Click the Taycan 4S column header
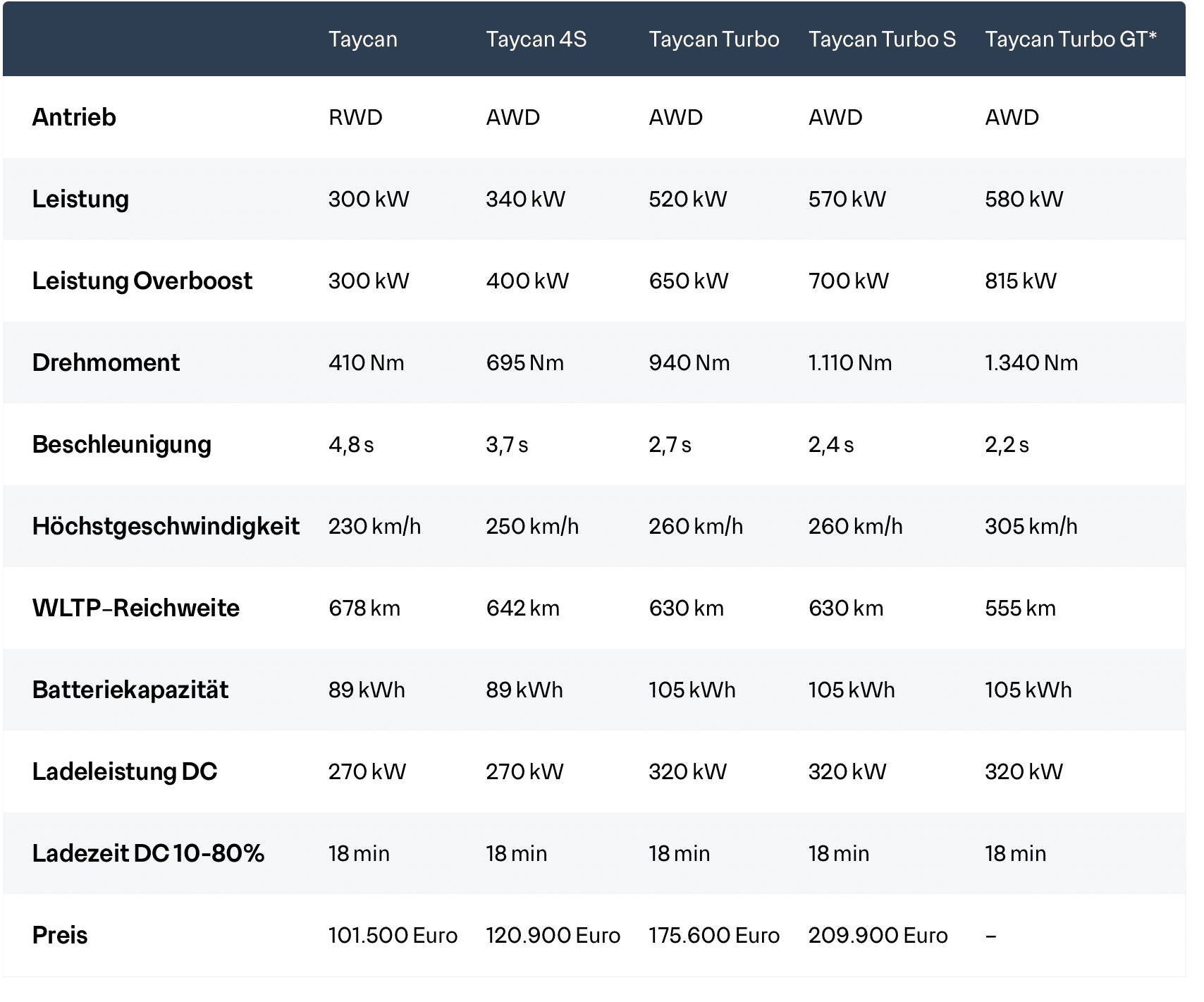 point(536,39)
